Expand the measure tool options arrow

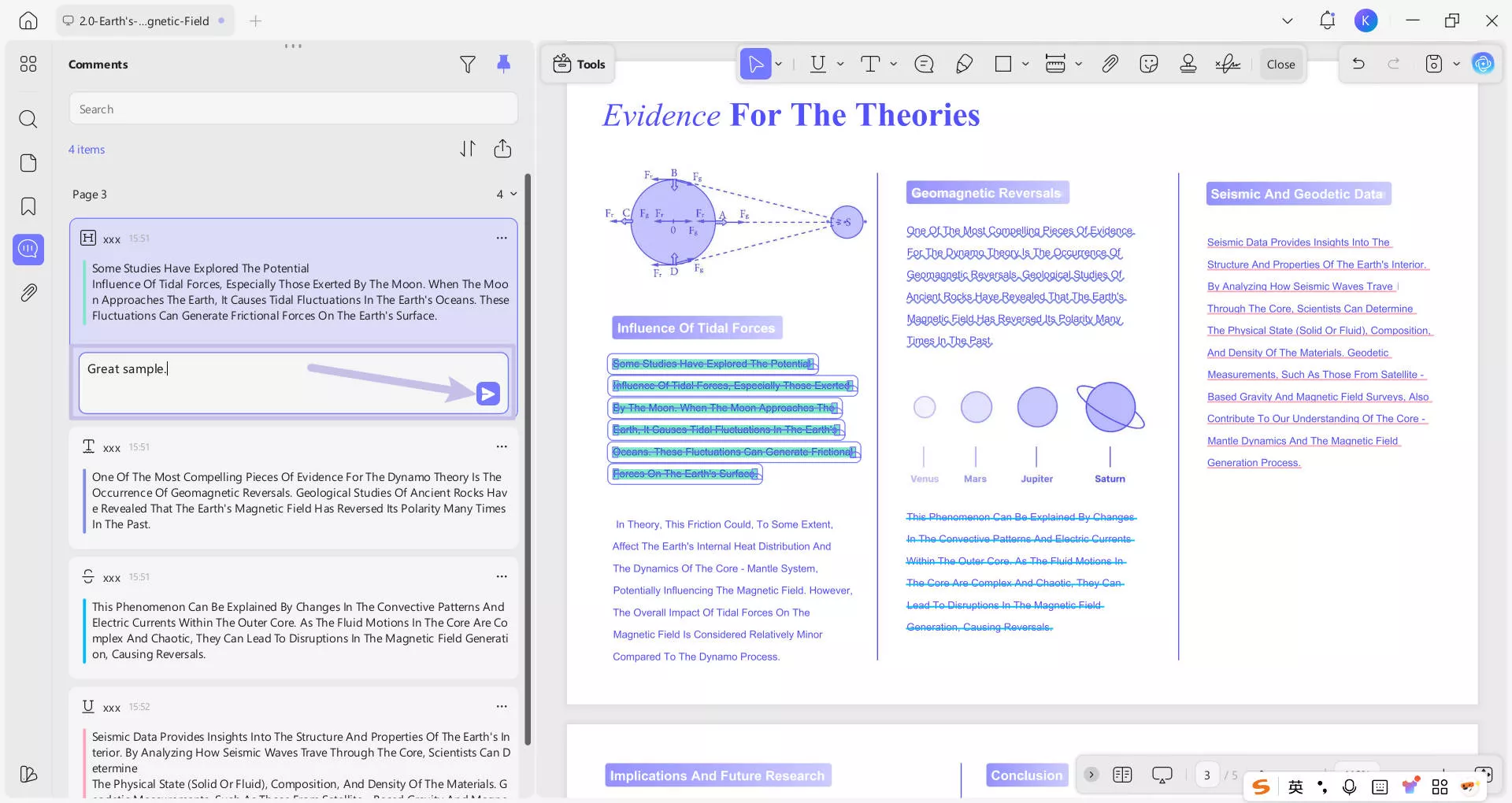[1079, 65]
